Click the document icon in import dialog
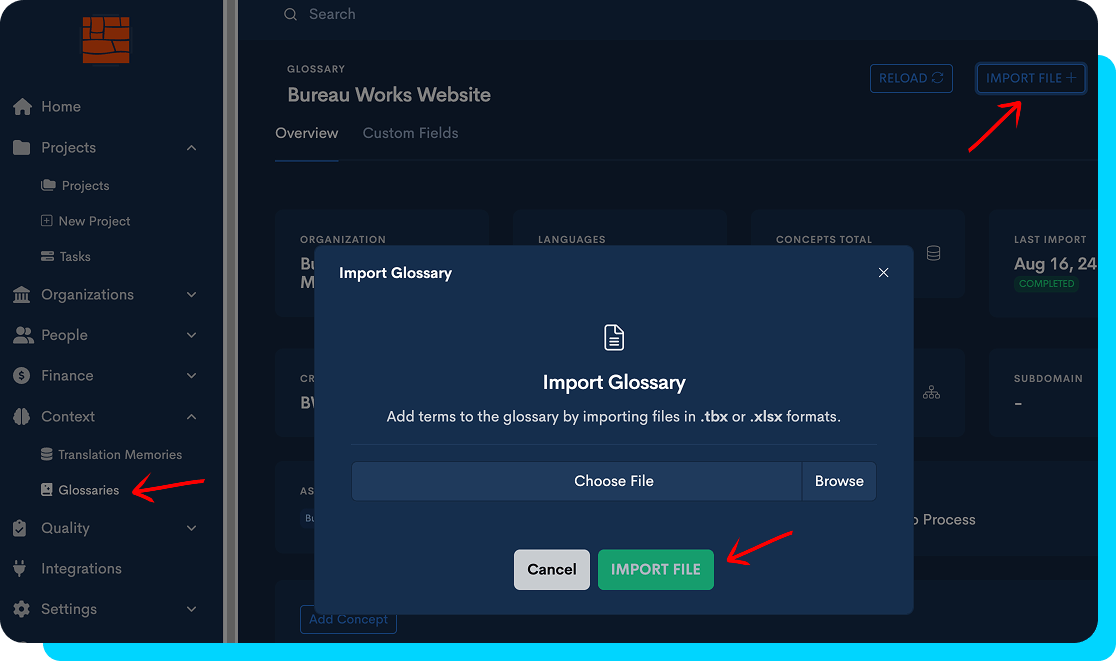The height and width of the screenshot is (661, 1116). point(614,337)
